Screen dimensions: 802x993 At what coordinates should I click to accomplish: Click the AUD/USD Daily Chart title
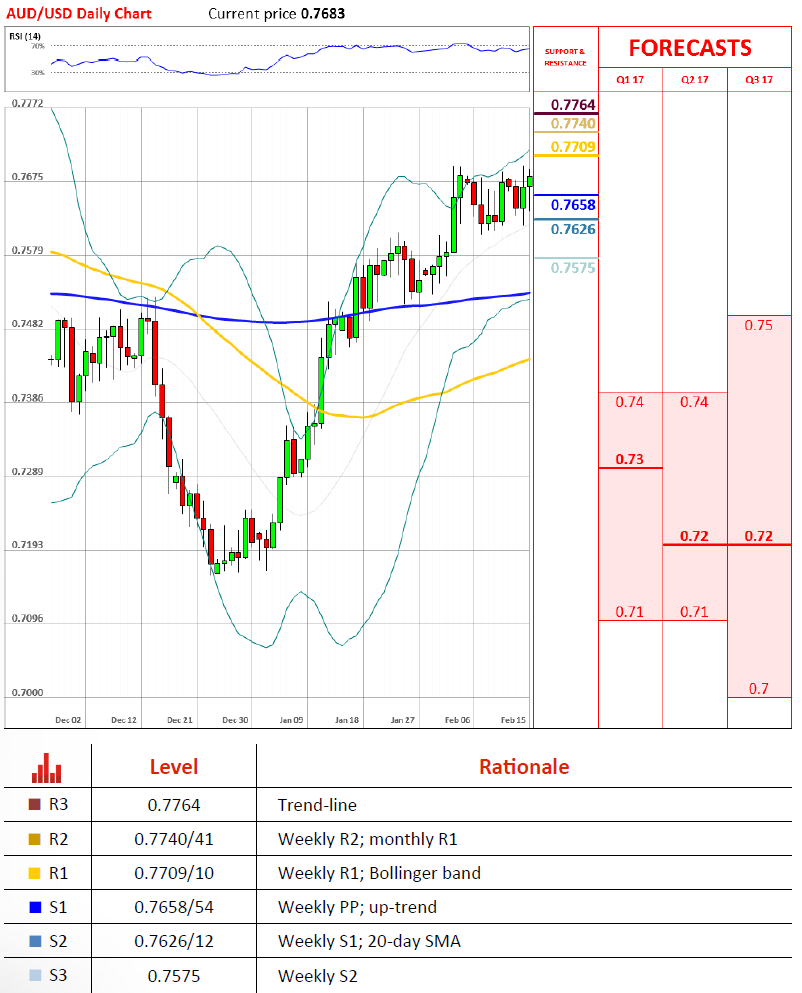click(79, 13)
